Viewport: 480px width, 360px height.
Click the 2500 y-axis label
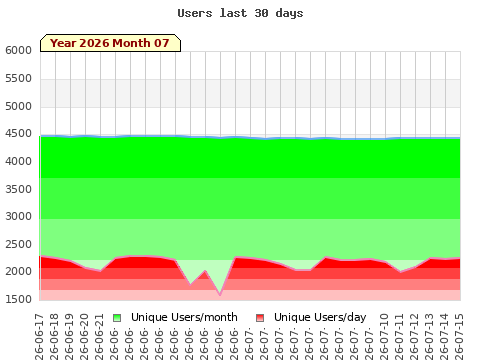(x=18, y=244)
